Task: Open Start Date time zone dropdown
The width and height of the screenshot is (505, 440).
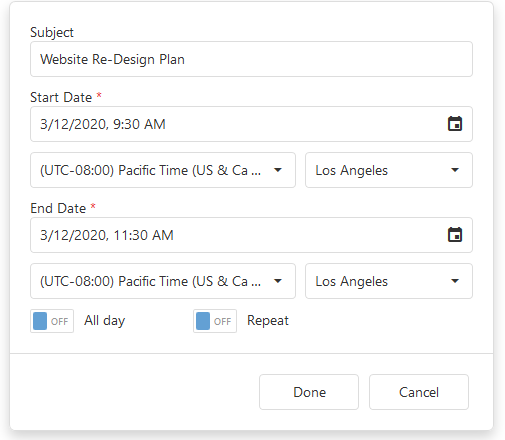Action: click(163, 170)
